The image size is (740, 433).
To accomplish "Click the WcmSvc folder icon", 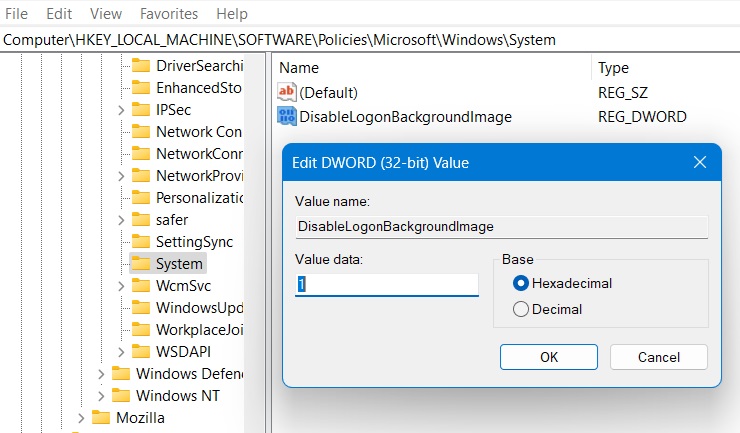I will [x=141, y=286].
